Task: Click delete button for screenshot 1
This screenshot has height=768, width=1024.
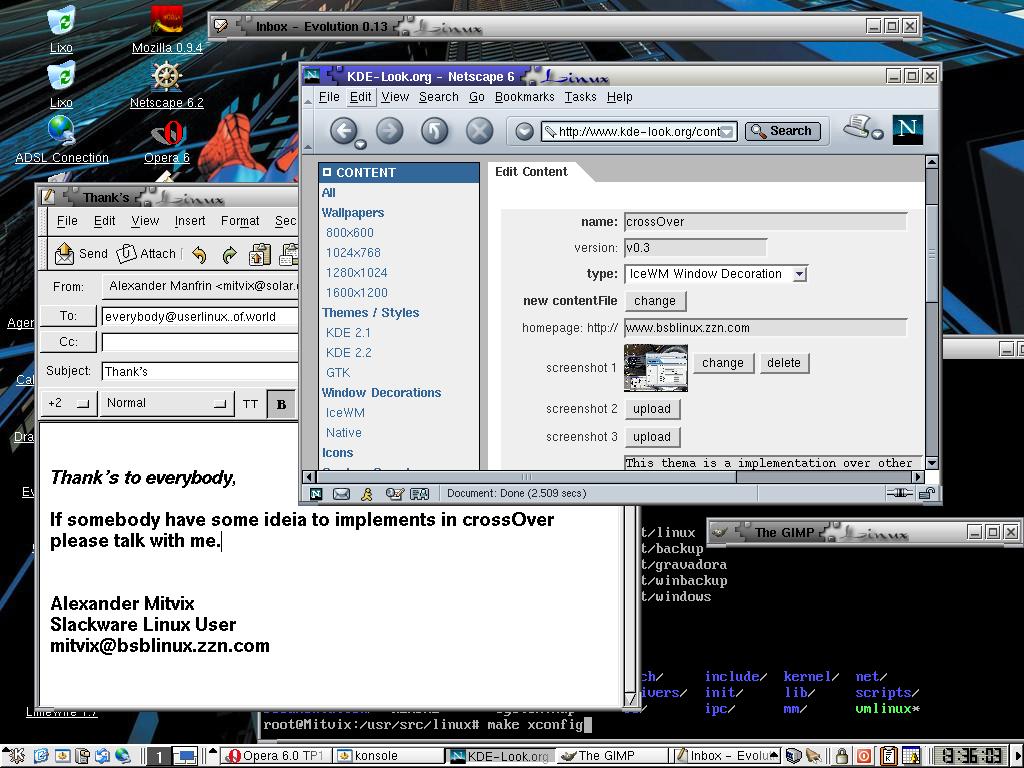Action: coord(784,363)
